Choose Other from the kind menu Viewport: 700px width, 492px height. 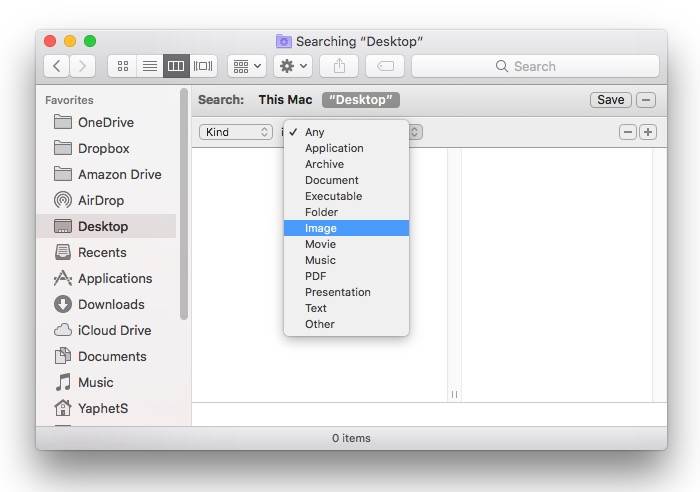pyautogui.click(x=346, y=324)
